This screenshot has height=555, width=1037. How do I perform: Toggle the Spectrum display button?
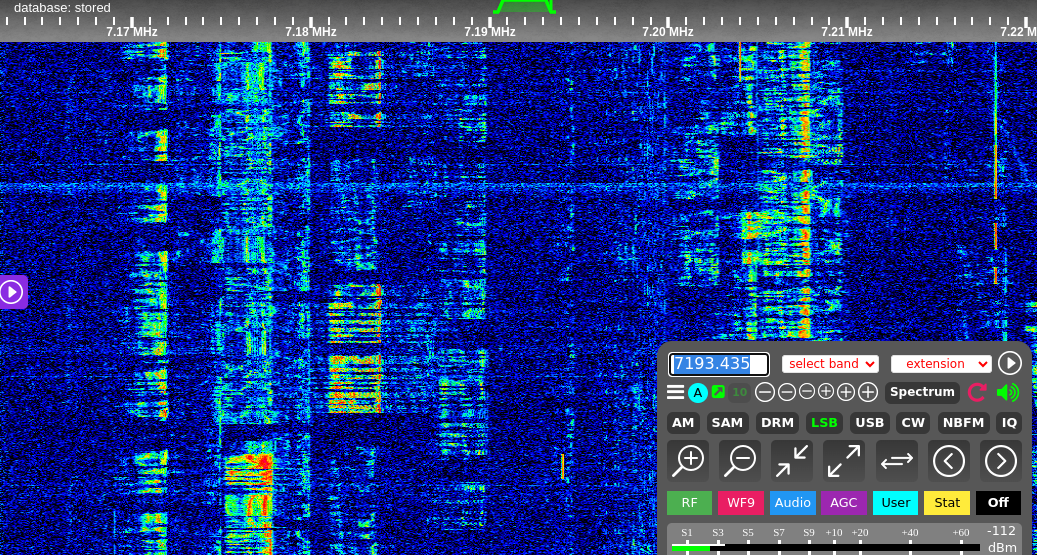tap(922, 393)
